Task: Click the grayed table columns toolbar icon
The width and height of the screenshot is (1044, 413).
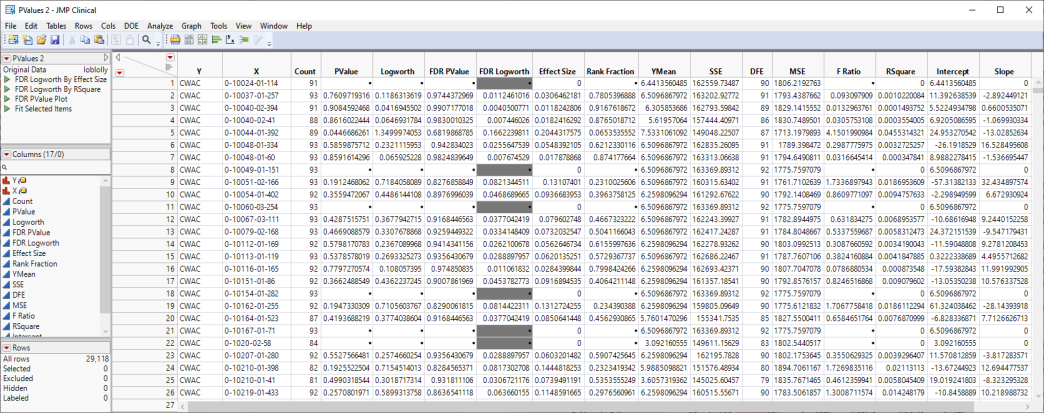Action: 189,40
